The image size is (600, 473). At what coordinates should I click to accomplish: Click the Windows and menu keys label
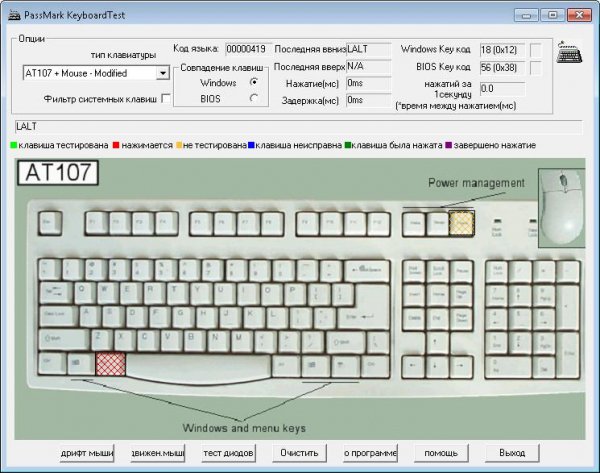[244, 428]
